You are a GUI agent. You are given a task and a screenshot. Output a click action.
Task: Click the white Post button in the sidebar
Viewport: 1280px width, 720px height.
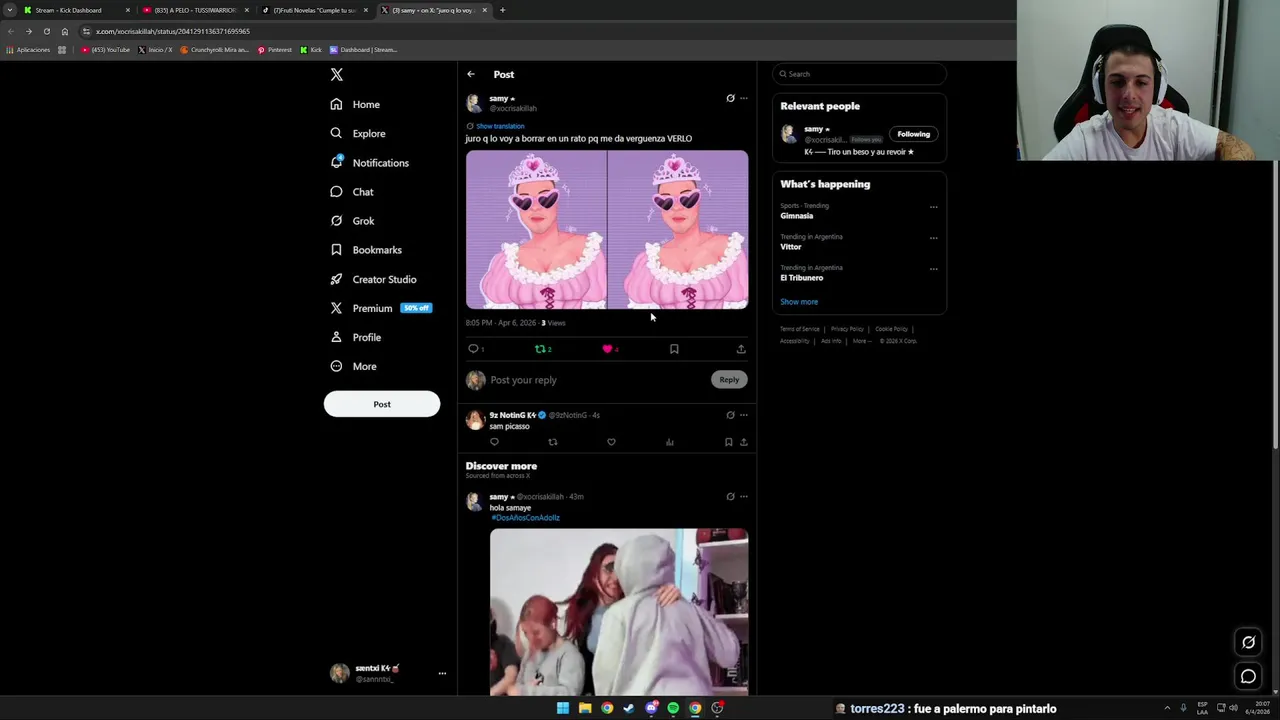pyautogui.click(x=382, y=404)
